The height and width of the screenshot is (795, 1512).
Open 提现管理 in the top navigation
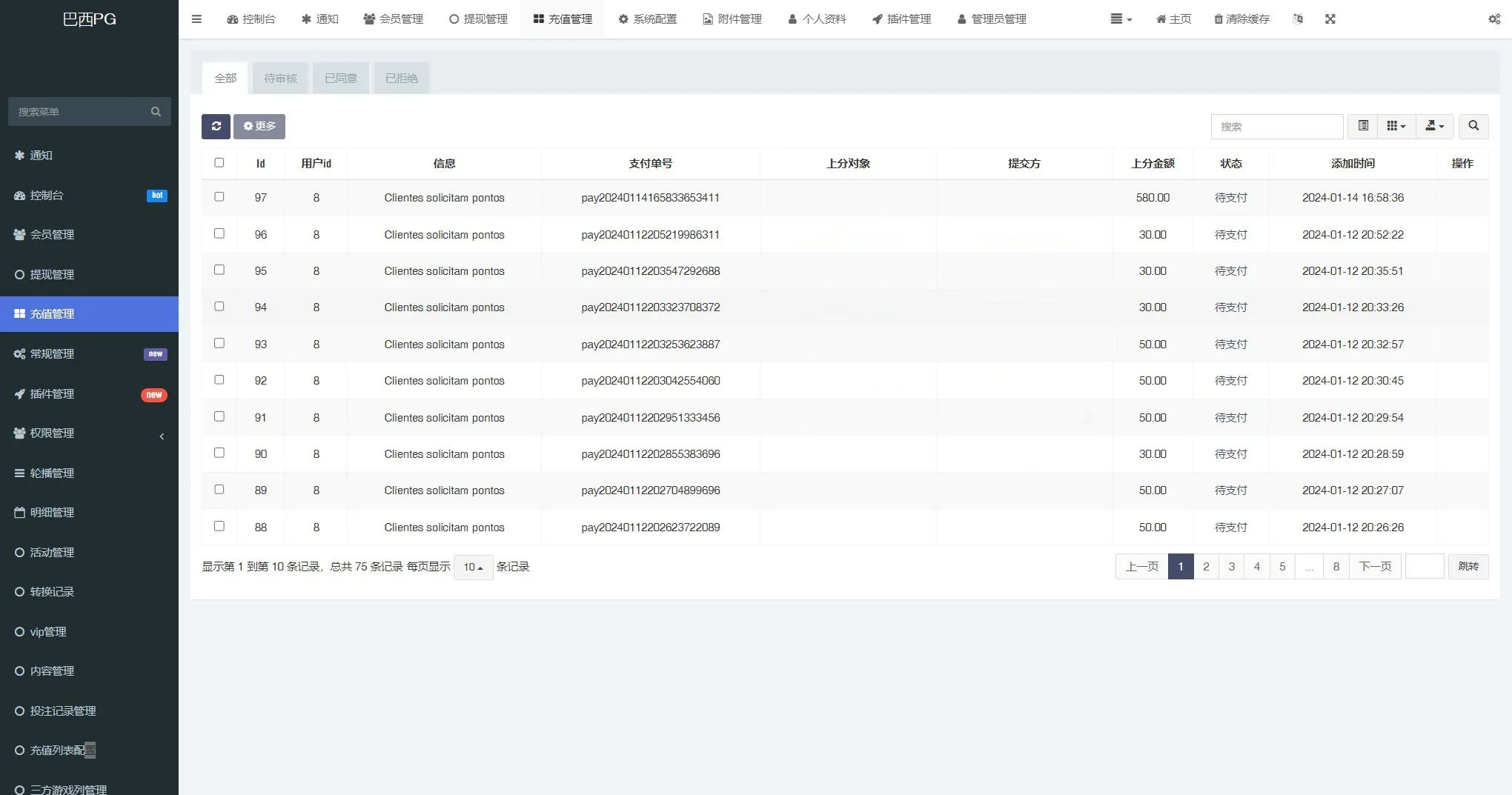pos(478,19)
